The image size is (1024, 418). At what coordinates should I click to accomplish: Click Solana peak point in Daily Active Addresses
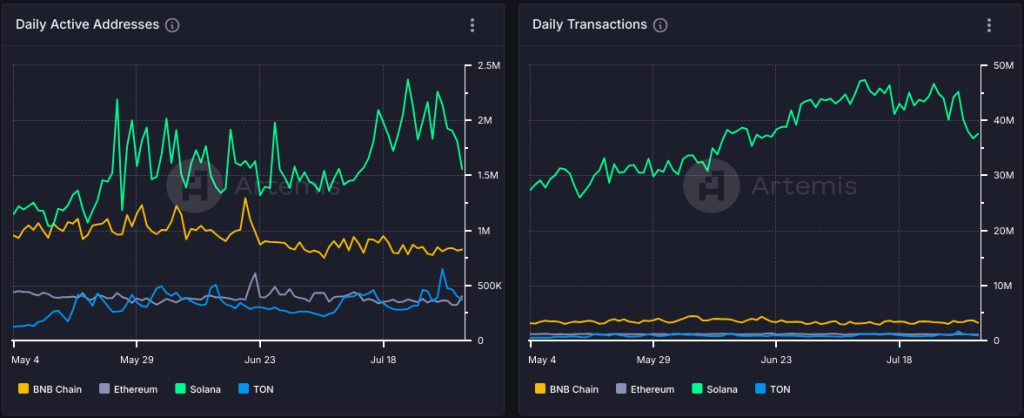[408, 80]
